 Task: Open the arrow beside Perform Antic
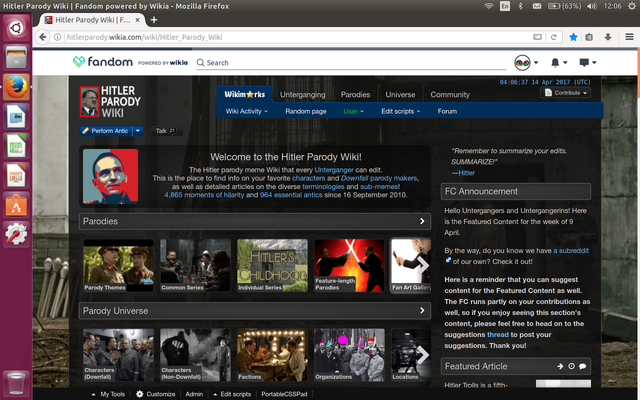click(138, 131)
